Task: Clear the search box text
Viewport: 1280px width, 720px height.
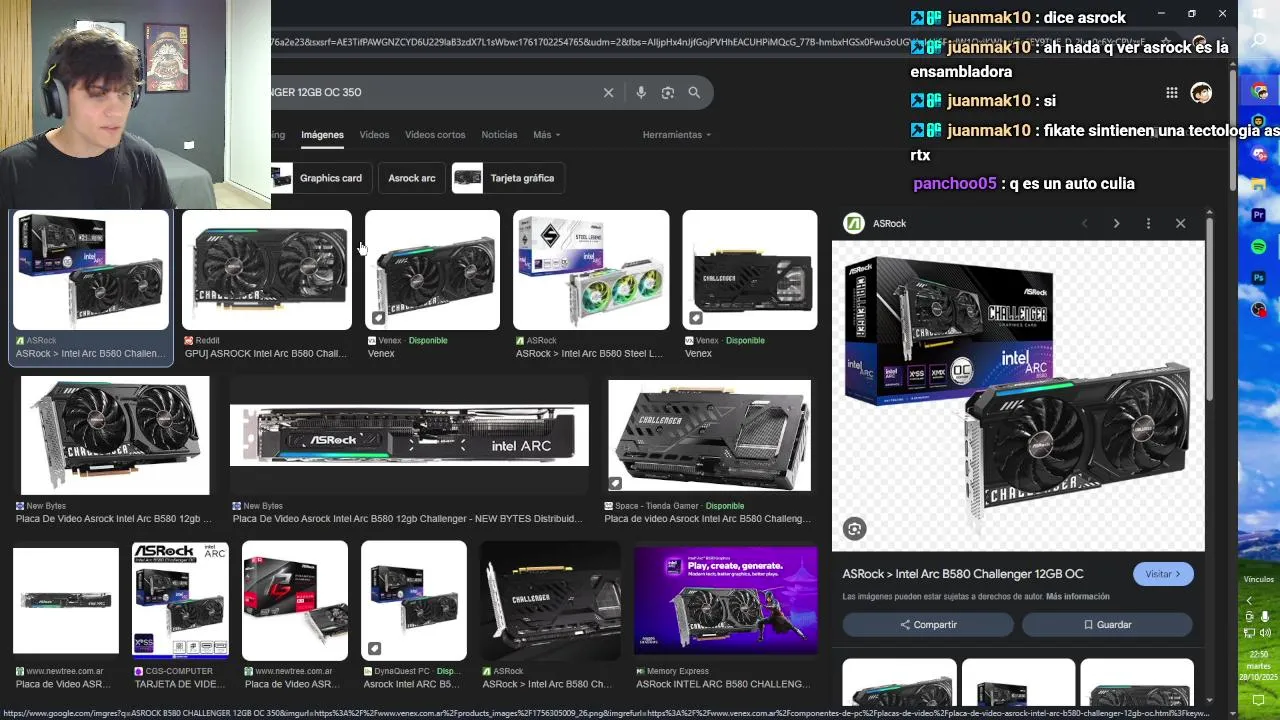Action: [x=608, y=92]
